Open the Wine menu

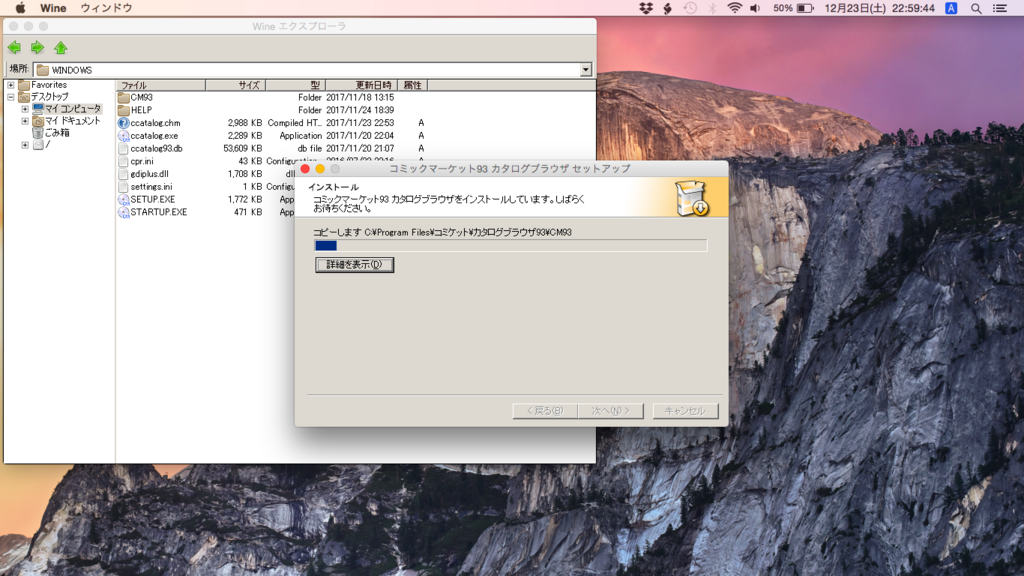click(x=53, y=8)
